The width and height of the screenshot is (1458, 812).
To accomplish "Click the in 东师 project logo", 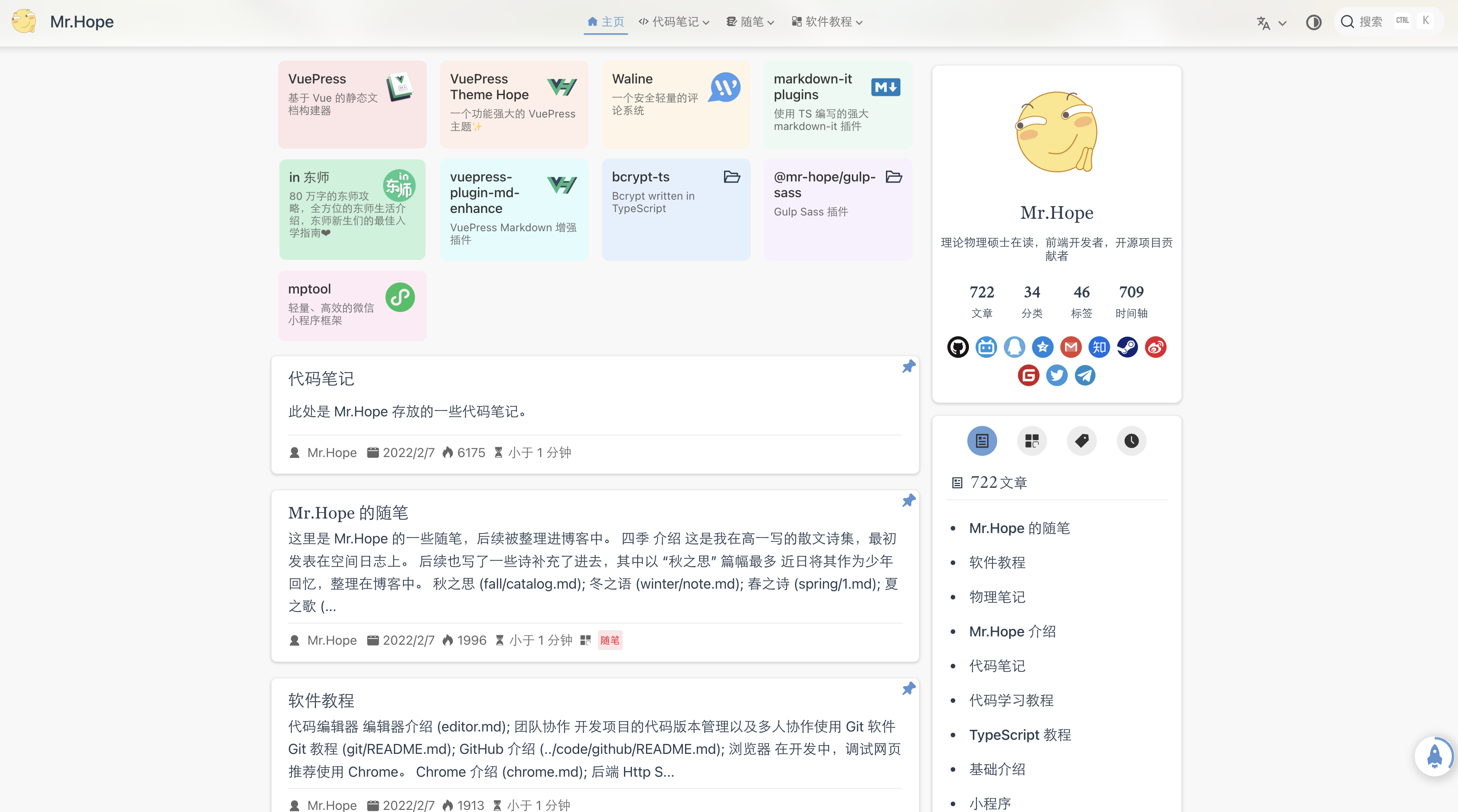I will click(x=400, y=185).
